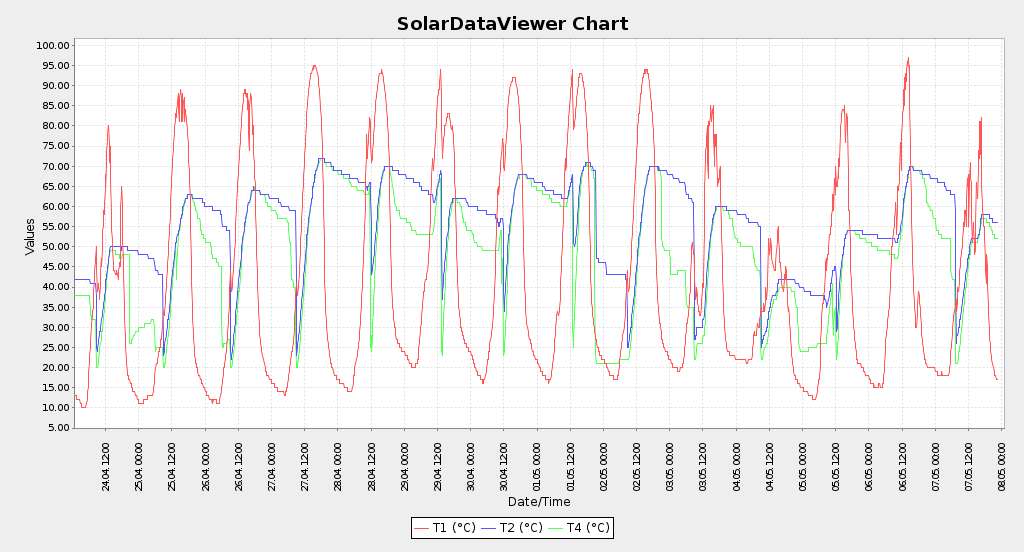
Task: Click the 04.05.12:00 date tick label
Action: [770, 463]
